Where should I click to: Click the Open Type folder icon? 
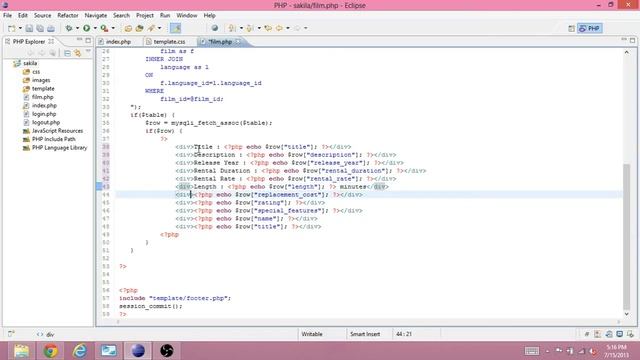(x=128, y=28)
